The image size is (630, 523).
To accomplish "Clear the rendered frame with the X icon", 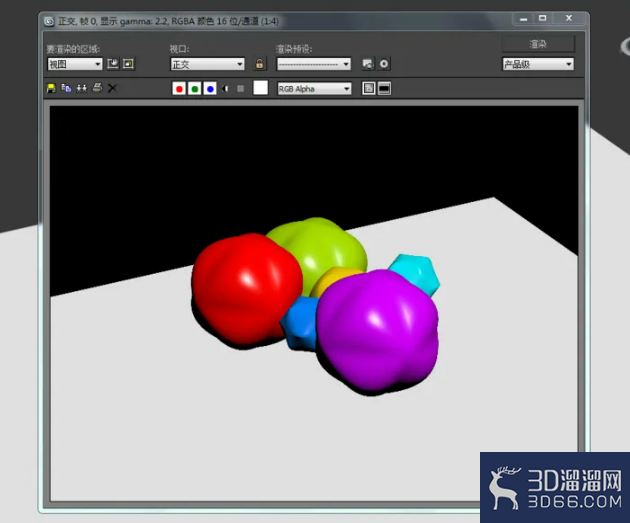I will 112,88.
